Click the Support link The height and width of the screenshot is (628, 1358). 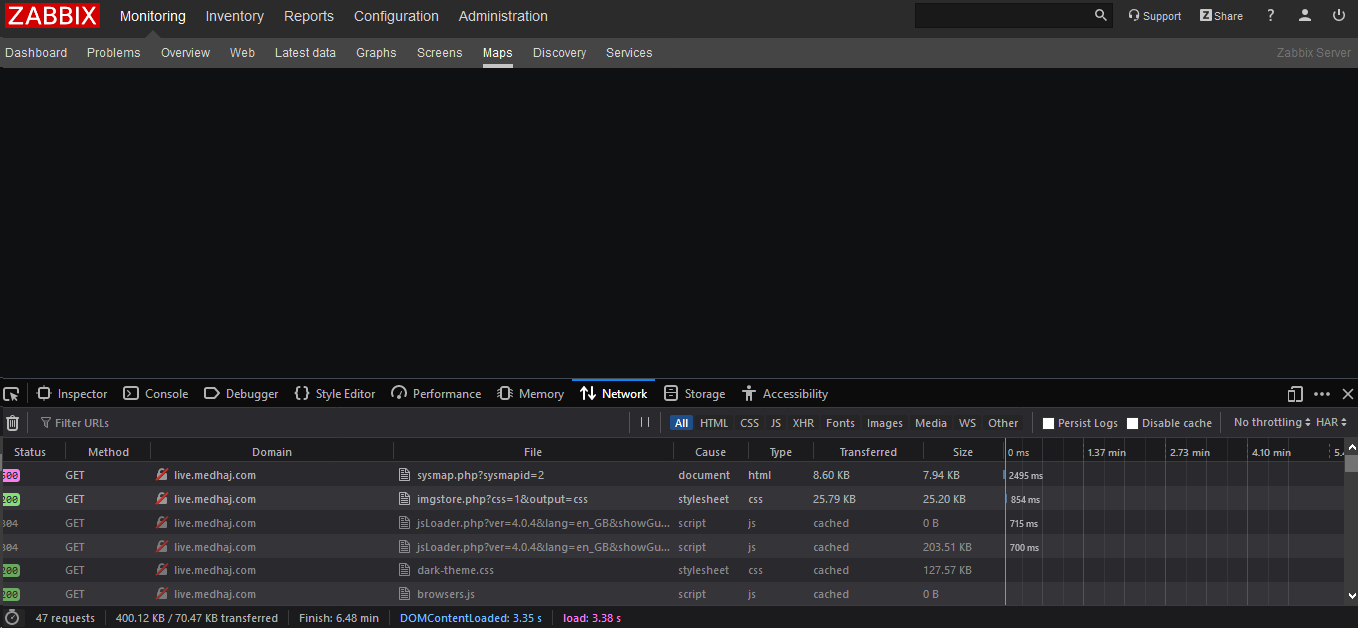1154,16
